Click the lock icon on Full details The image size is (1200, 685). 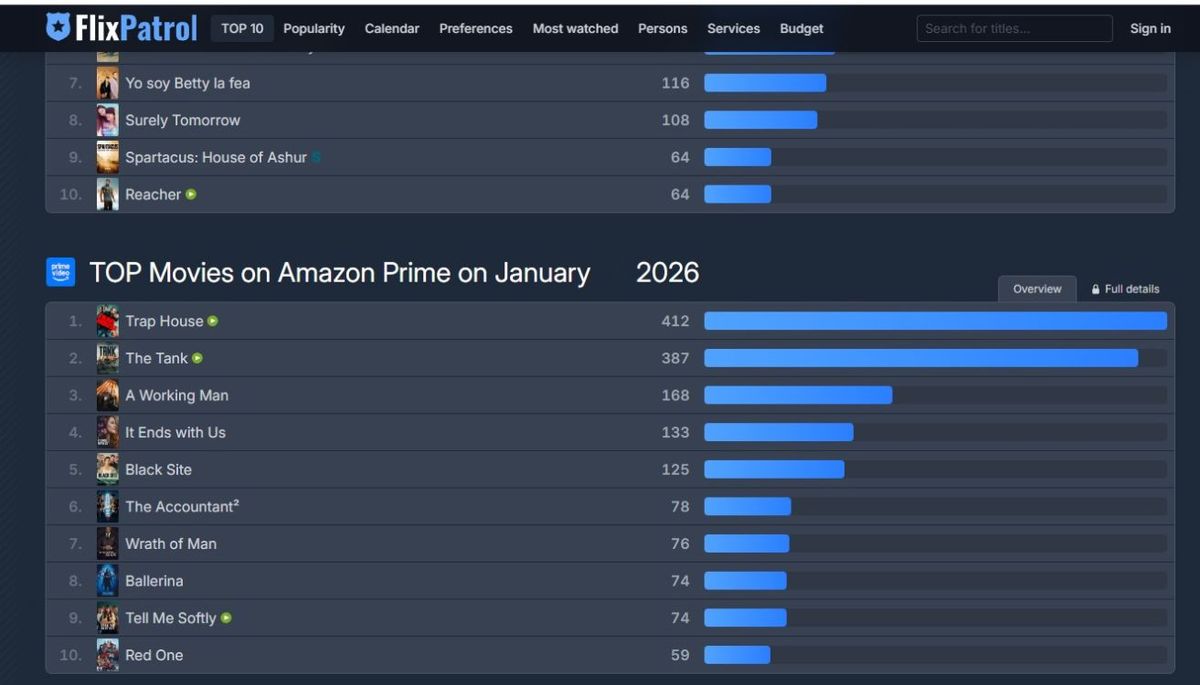[x=1096, y=289]
